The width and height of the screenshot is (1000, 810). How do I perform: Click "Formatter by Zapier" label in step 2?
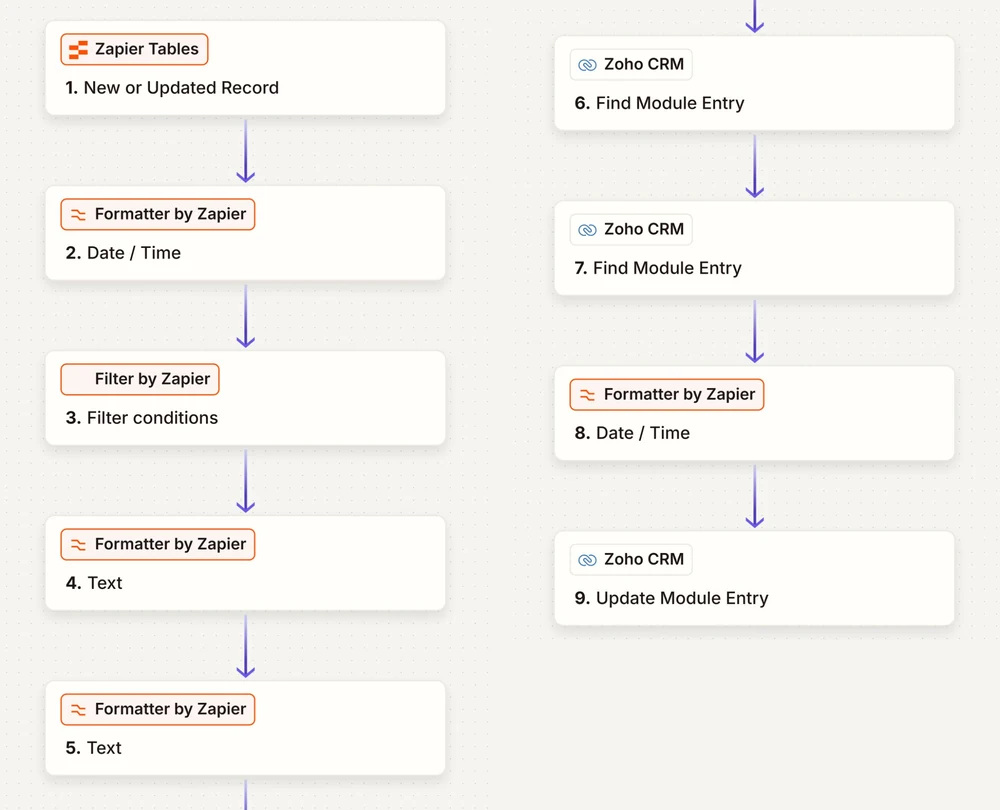(170, 214)
